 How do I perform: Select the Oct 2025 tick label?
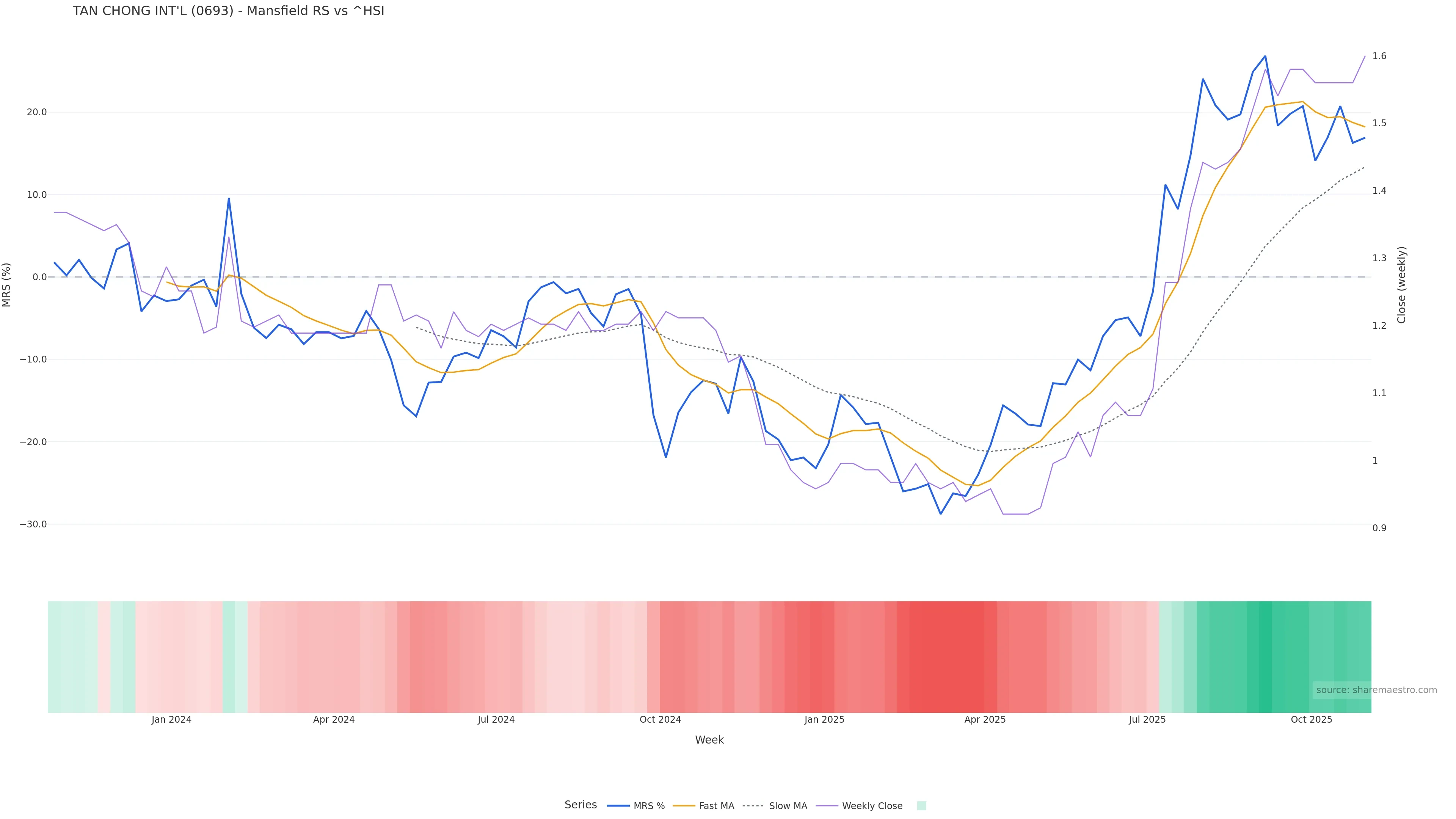coord(1311,720)
